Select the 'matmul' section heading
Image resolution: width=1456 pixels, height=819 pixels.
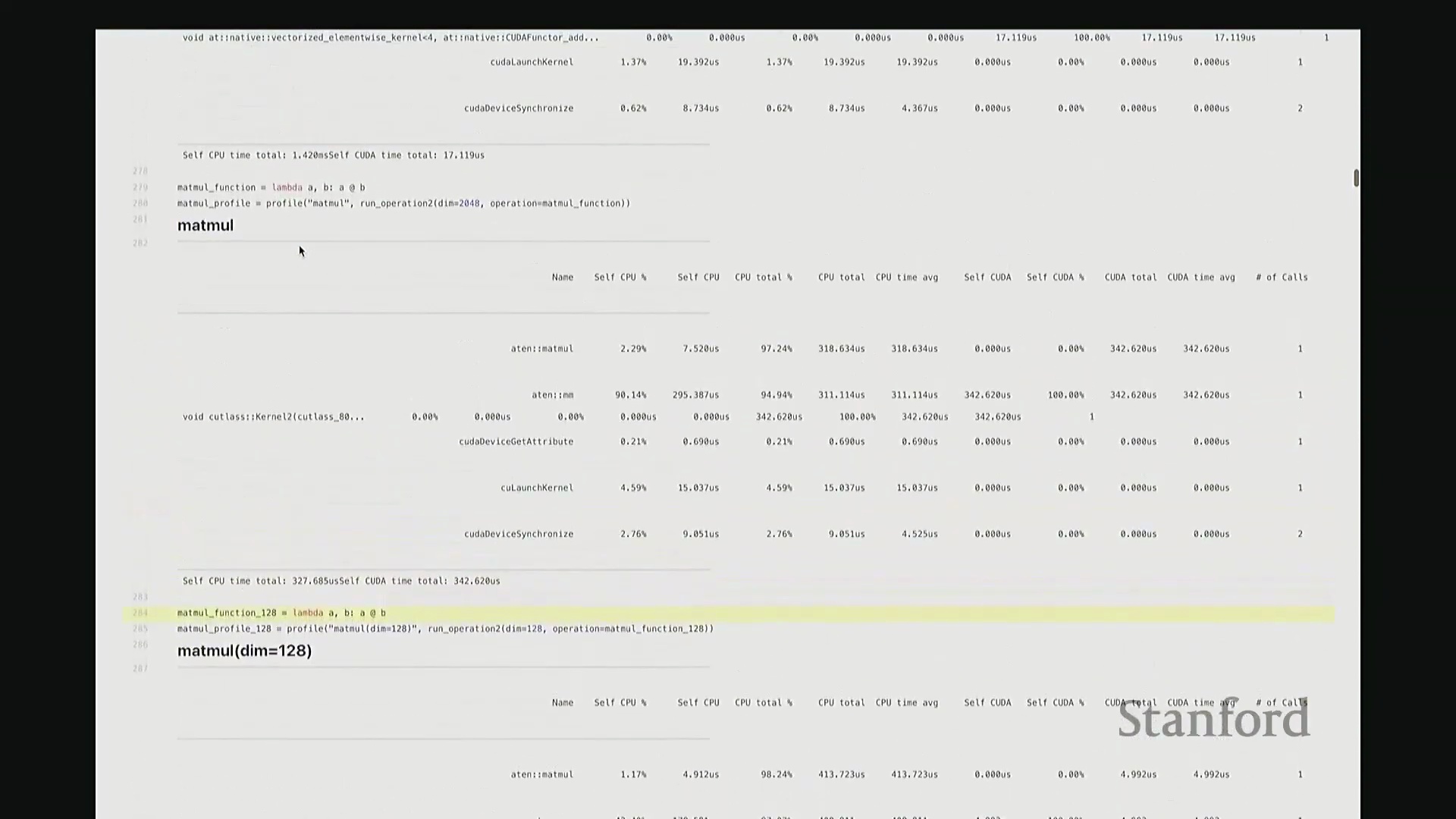[x=206, y=225]
